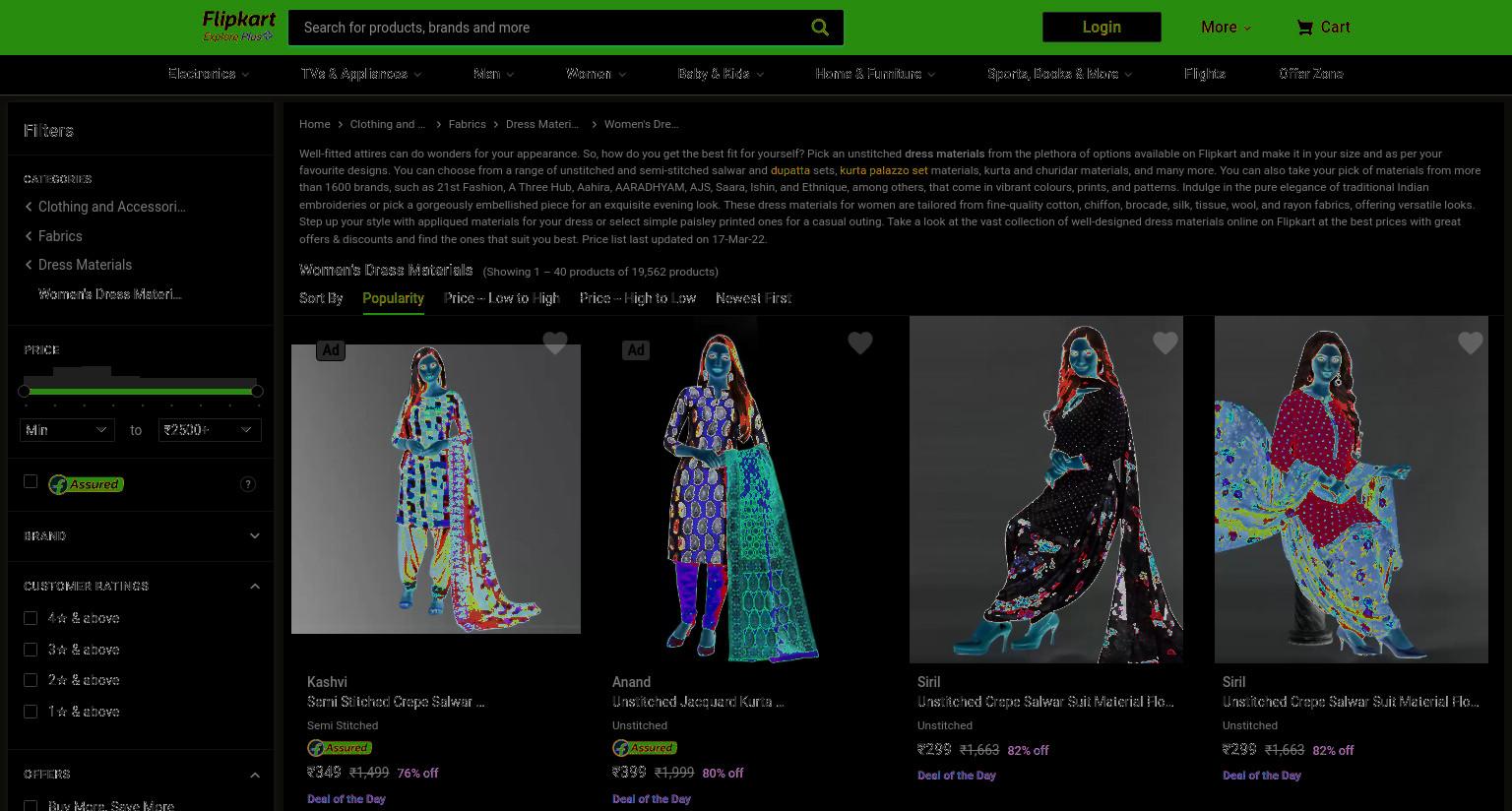1512x811 pixels.
Task: Open Sports, Books & More menu
Action: 1059,74
